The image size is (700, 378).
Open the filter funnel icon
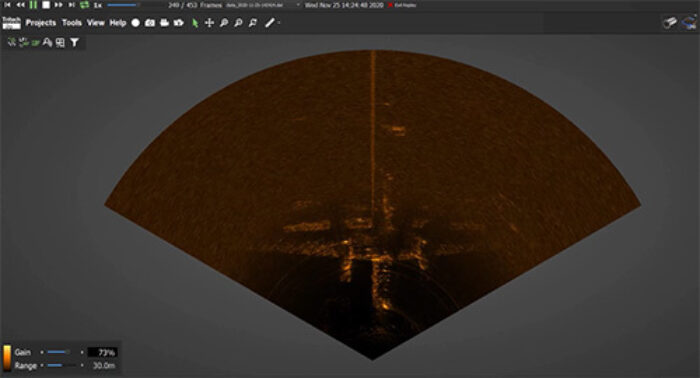75,42
